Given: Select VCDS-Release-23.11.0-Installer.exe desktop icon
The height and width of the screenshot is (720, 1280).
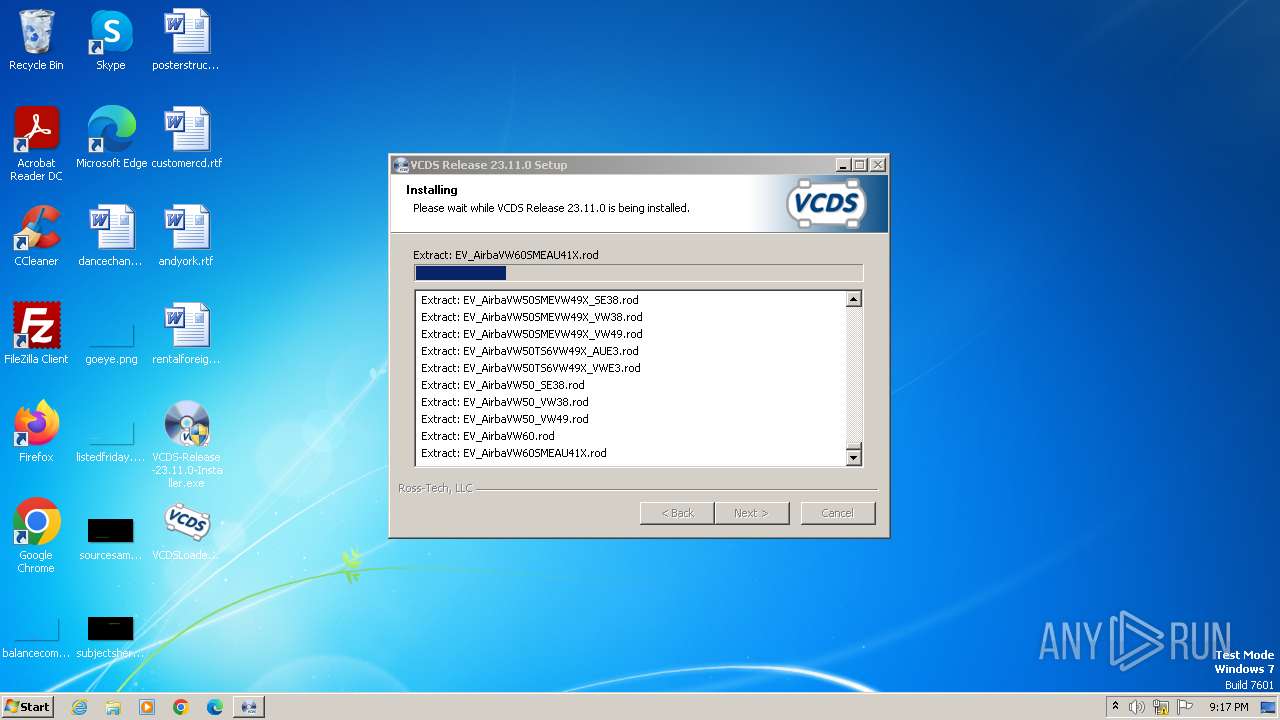Looking at the screenshot, I should pos(186,444).
